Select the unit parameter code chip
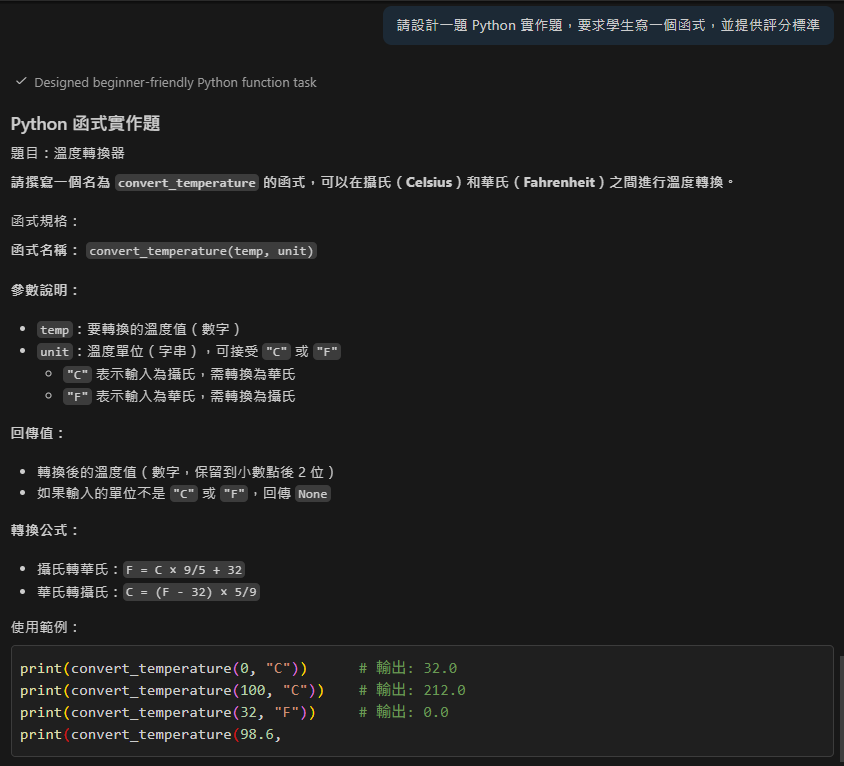The height and width of the screenshot is (766, 844). click(54, 351)
